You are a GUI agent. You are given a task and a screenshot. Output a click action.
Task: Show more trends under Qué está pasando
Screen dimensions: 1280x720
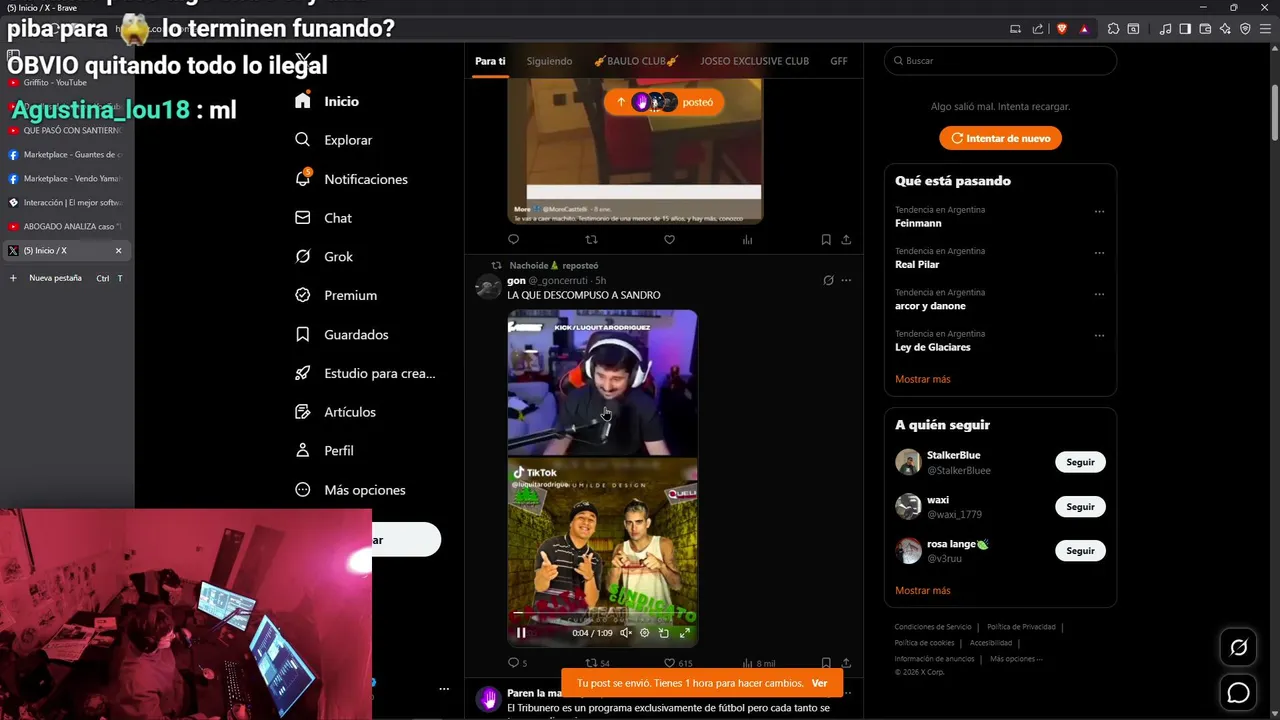[x=922, y=379]
